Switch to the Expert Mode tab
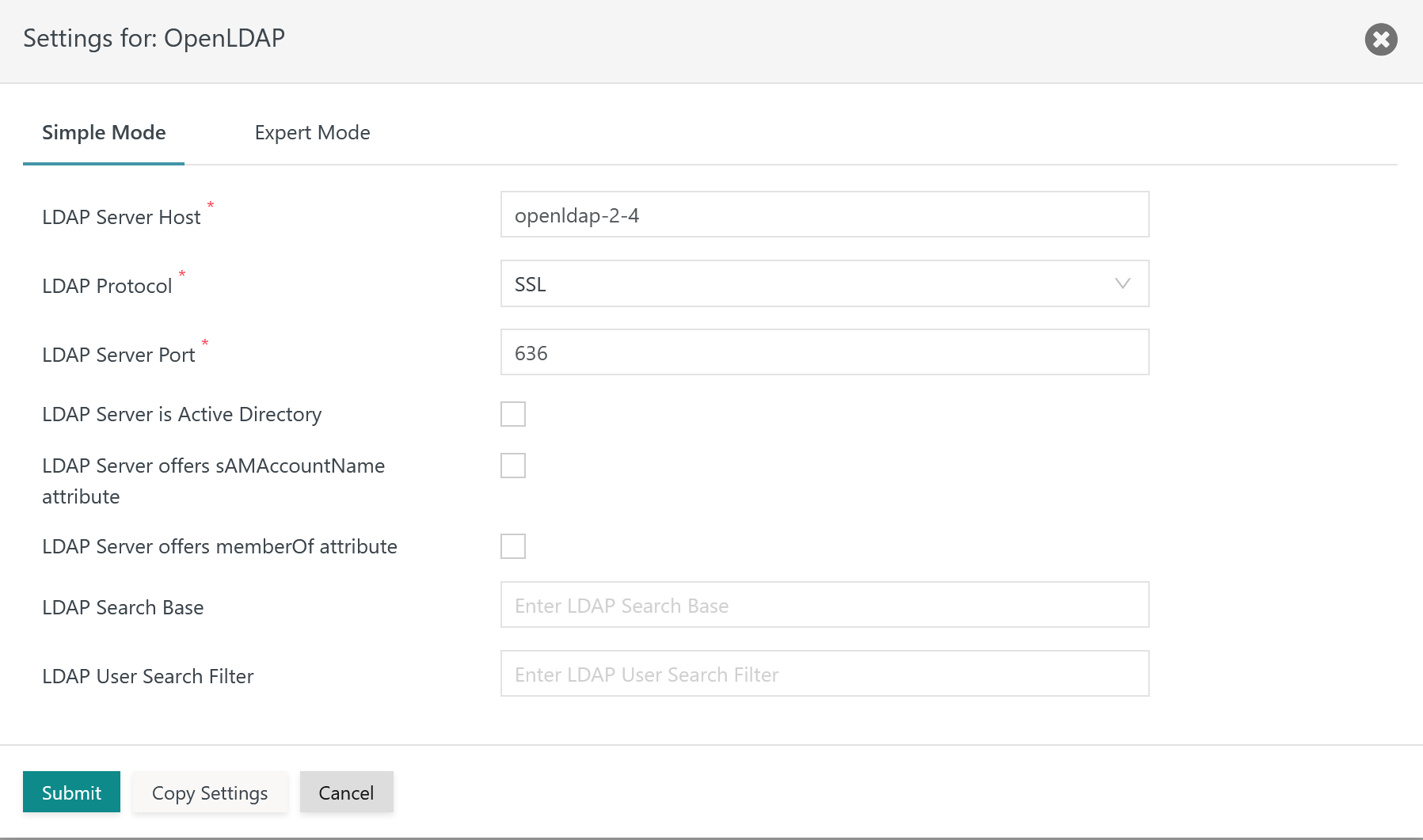Image resolution: width=1423 pixels, height=840 pixels. pos(312,132)
